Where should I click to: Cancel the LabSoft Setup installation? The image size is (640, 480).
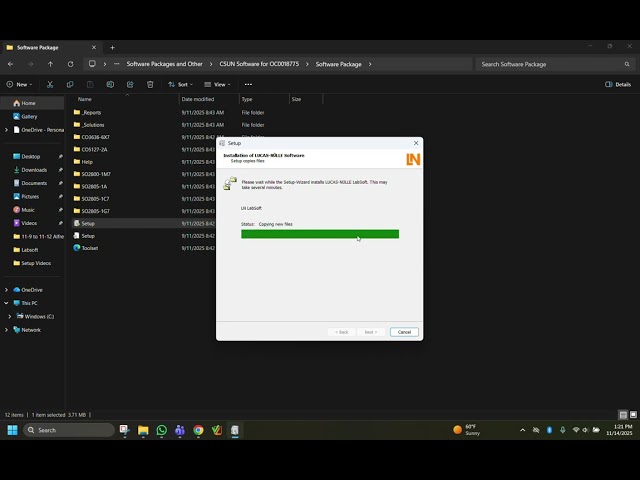pos(404,332)
